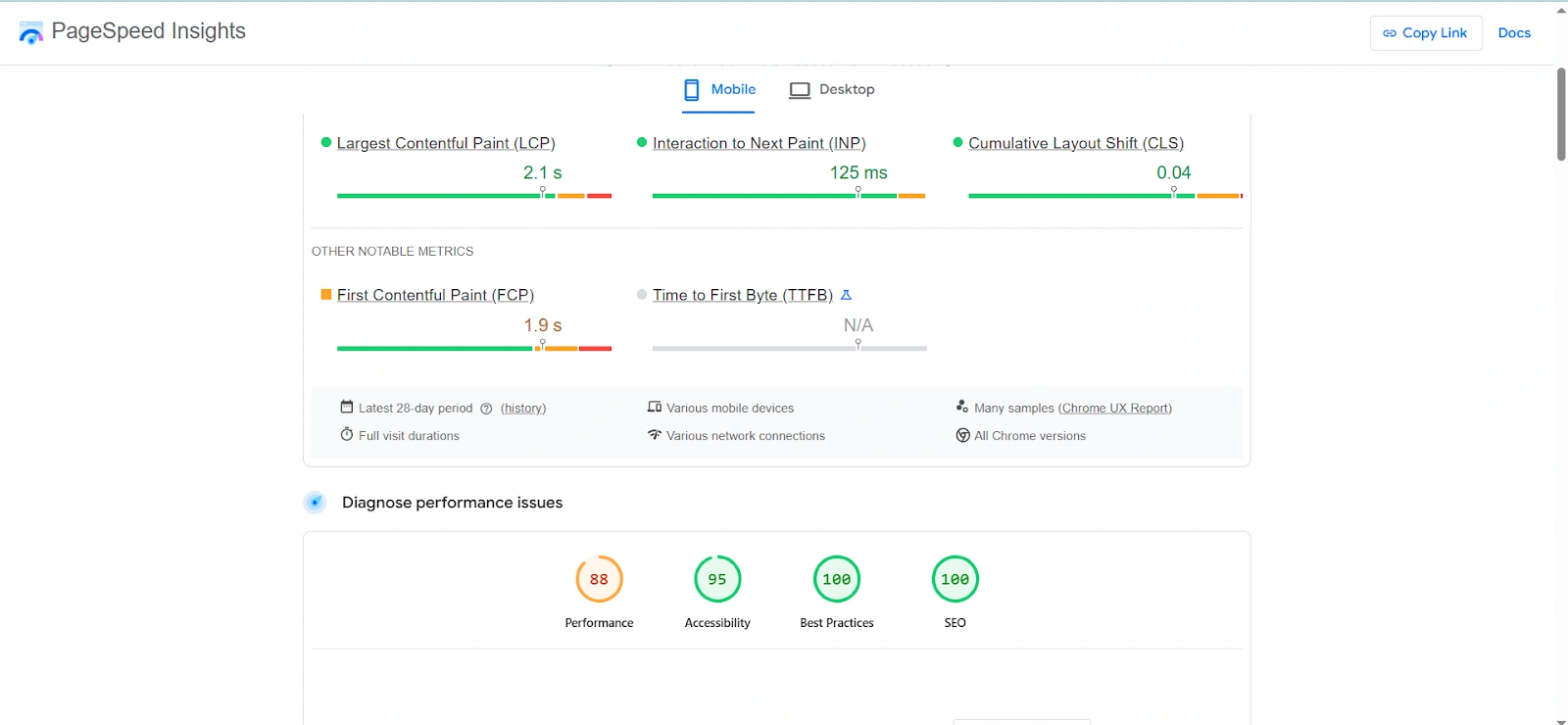Switch to the Desktop tab
The image size is (1568, 725).
click(x=832, y=90)
